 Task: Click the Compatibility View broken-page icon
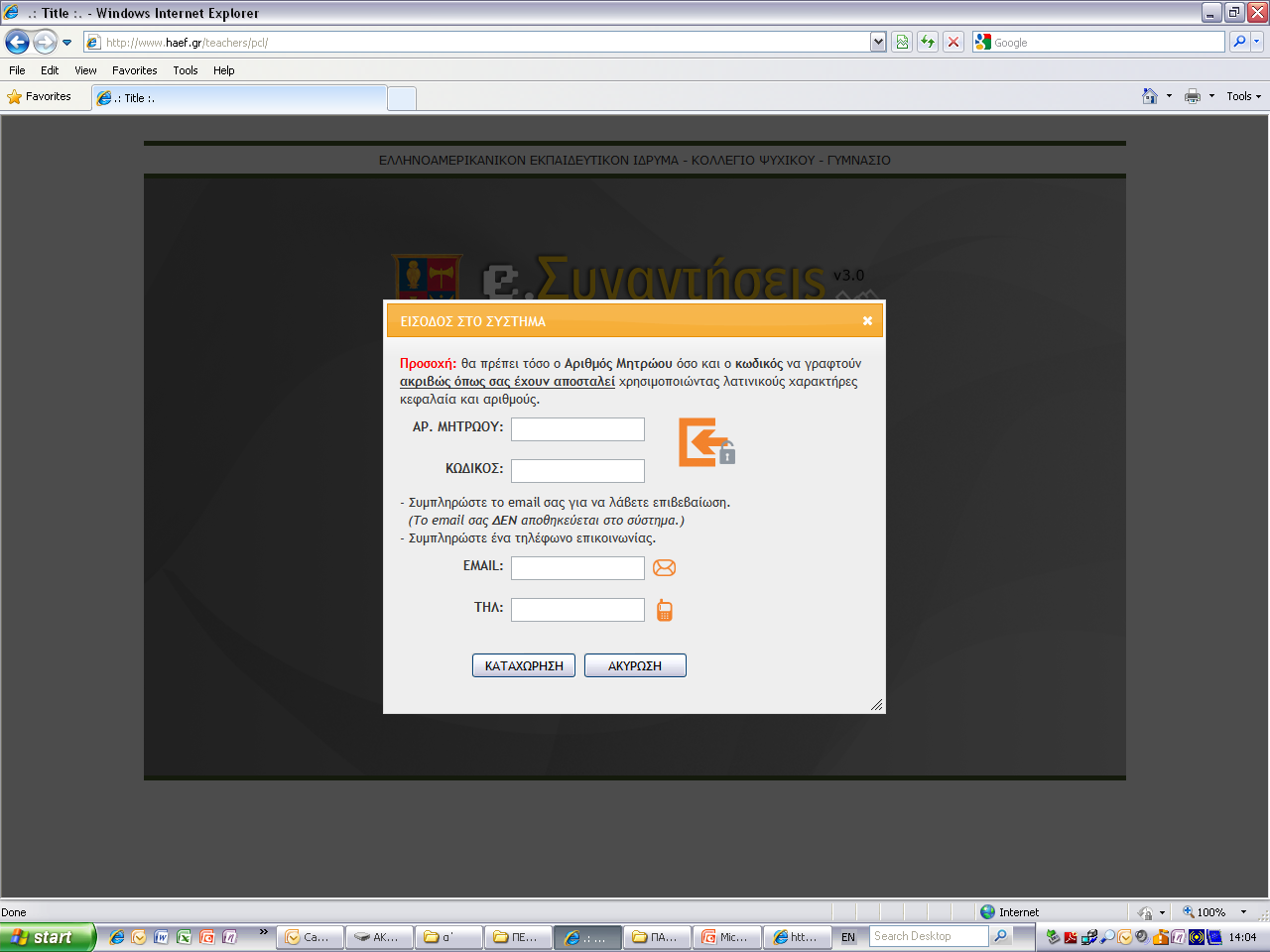point(902,42)
